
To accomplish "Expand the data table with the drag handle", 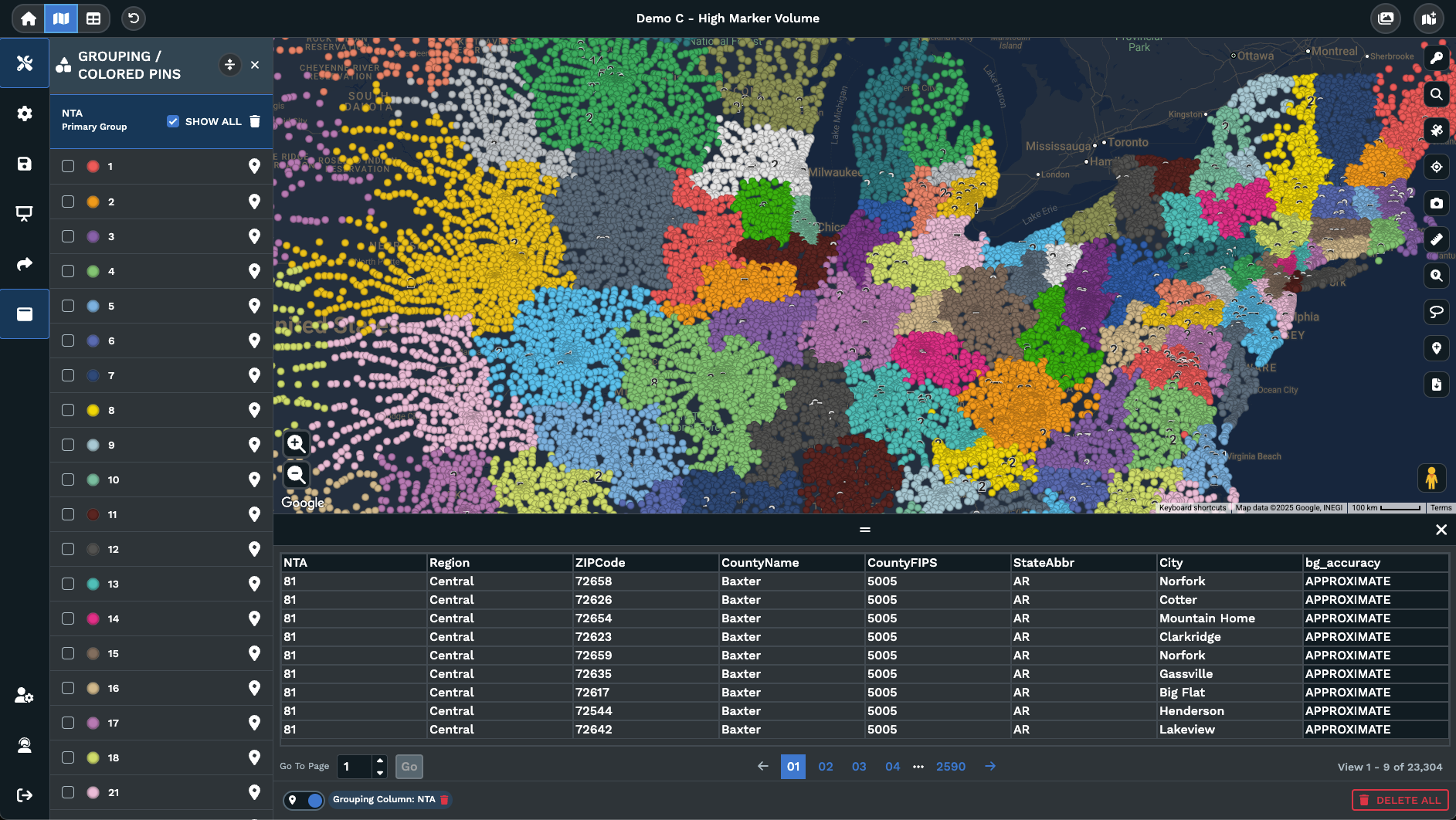I will [x=864, y=530].
